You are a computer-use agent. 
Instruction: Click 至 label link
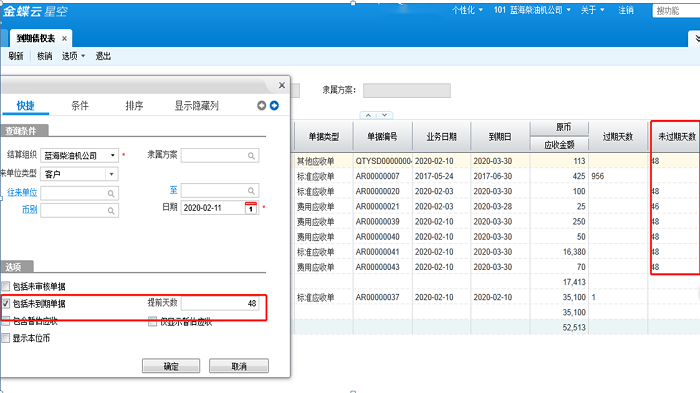[x=174, y=190]
